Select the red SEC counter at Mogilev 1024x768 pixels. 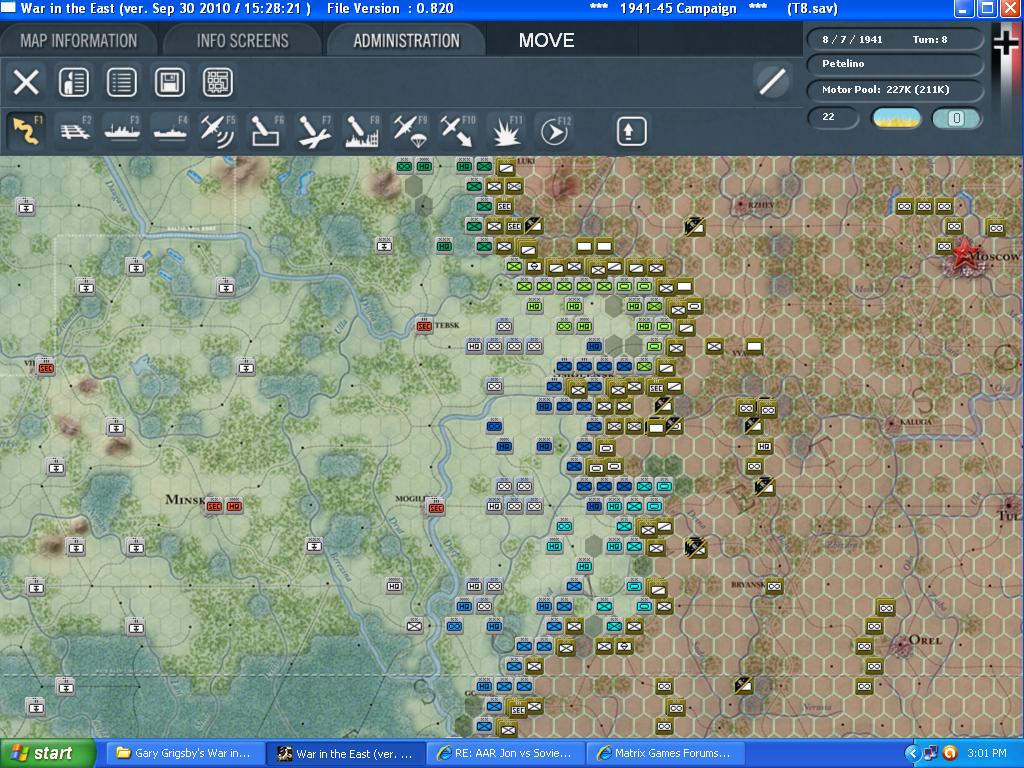(436, 507)
